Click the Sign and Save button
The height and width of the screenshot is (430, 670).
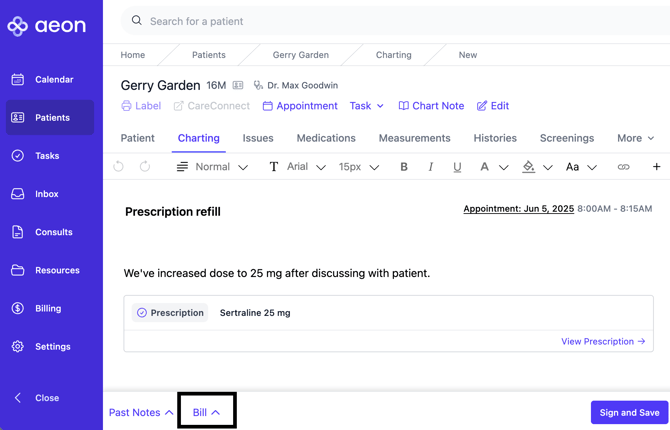[x=629, y=412]
